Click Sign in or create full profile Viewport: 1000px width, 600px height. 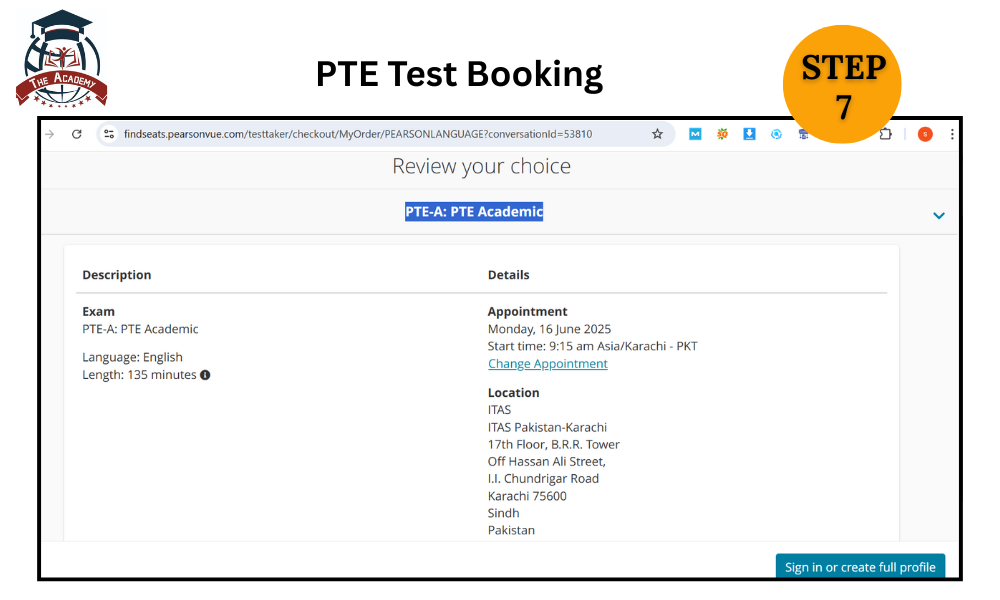(860, 567)
